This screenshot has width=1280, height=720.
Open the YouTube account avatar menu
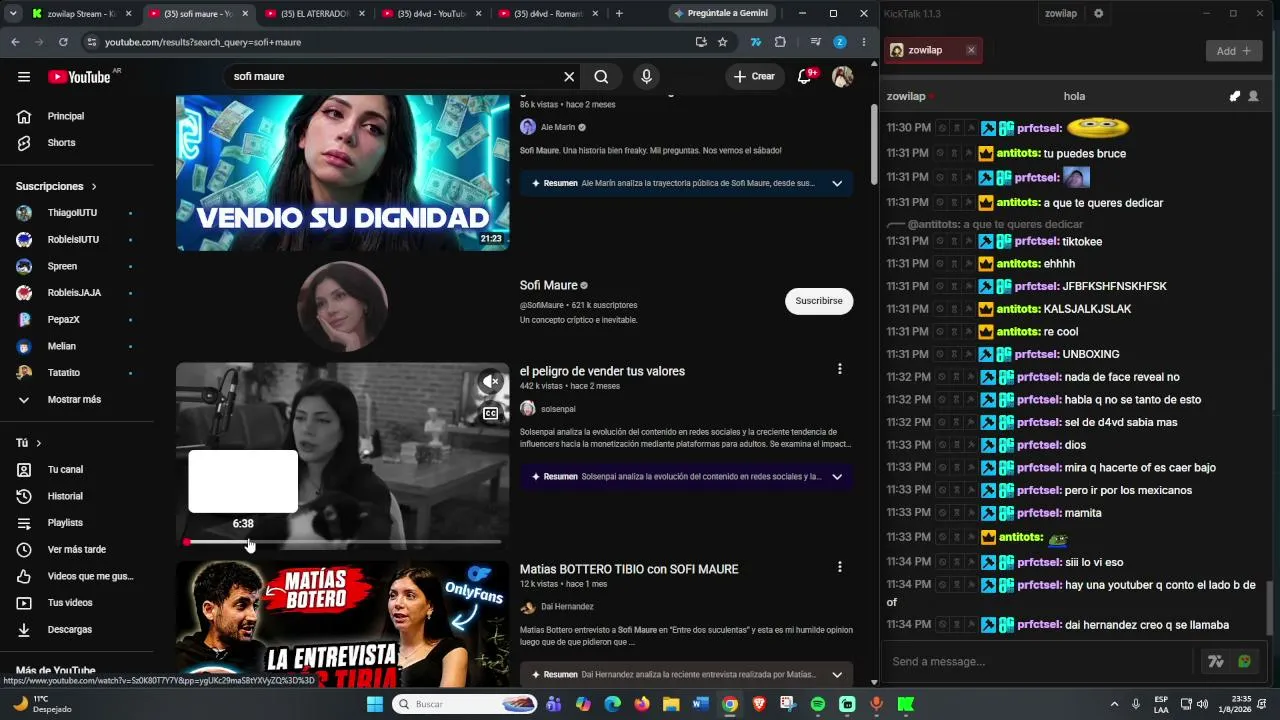point(843,77)
